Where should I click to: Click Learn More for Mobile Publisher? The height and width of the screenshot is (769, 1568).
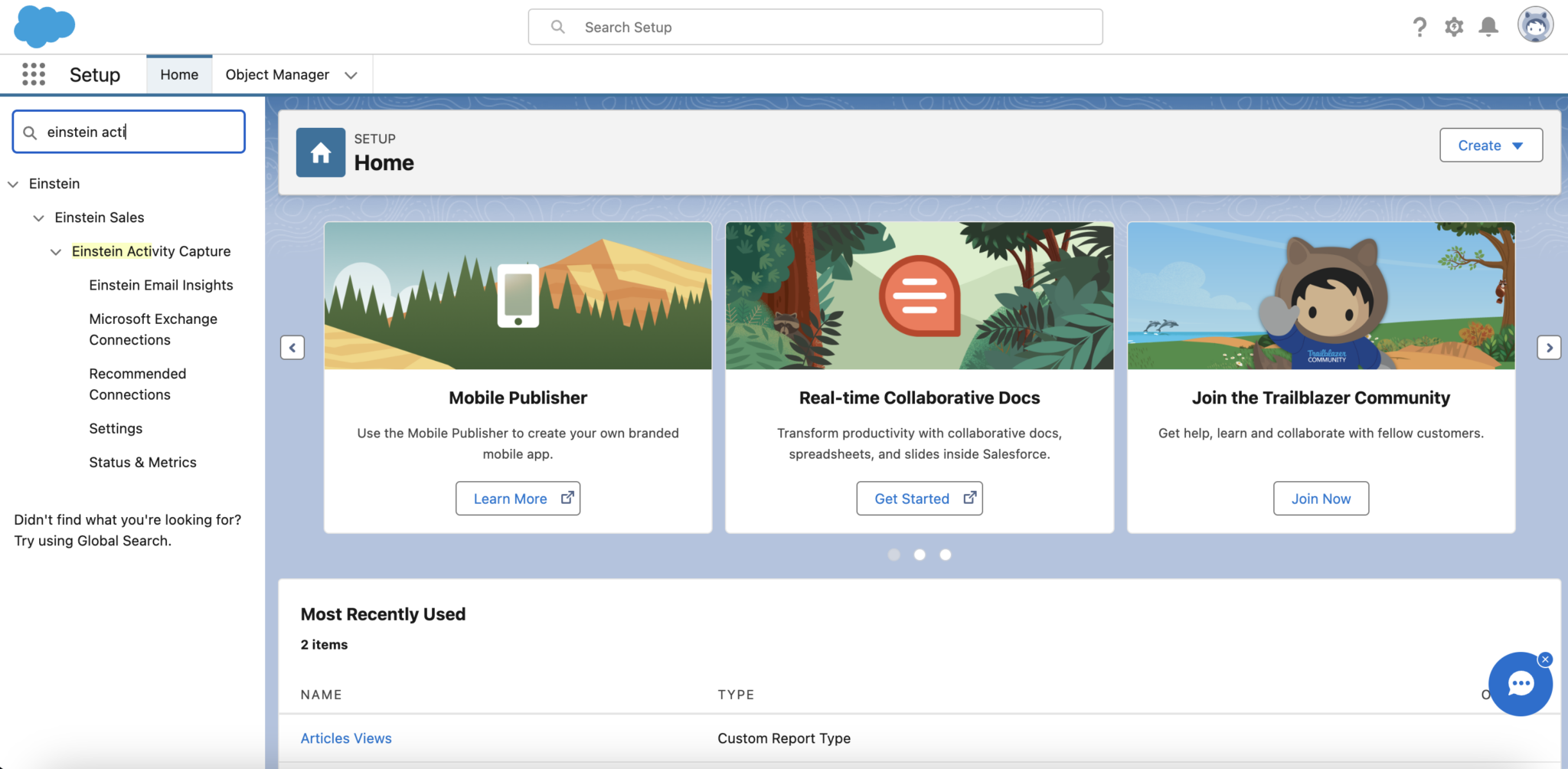tap(518, 499)
